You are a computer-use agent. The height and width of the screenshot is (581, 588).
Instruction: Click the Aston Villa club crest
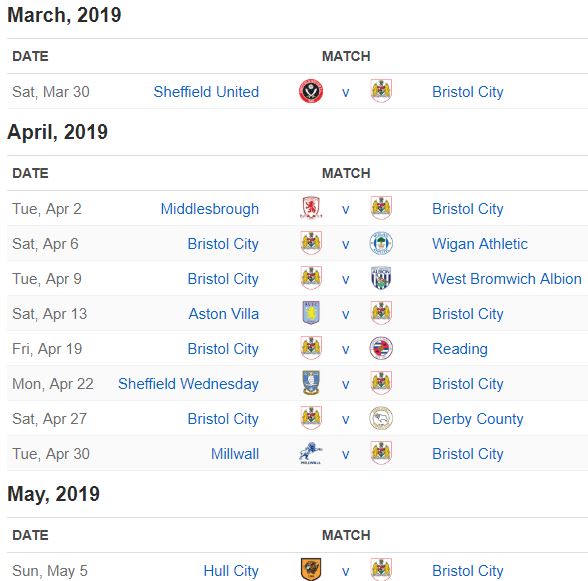tap(311, 313)
